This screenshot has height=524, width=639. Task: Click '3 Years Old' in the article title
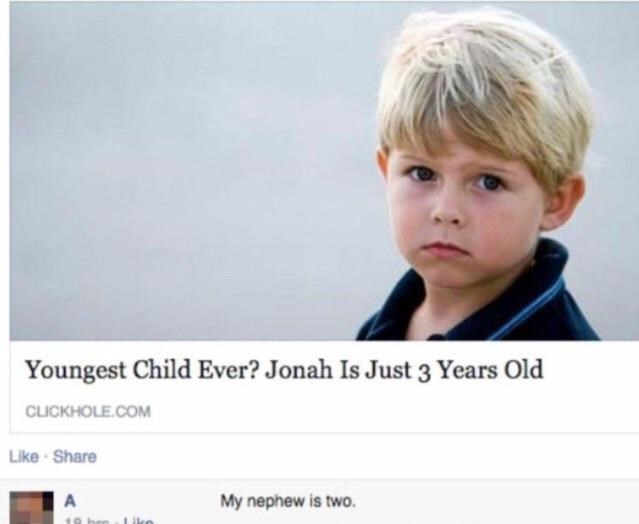[480, 370]
